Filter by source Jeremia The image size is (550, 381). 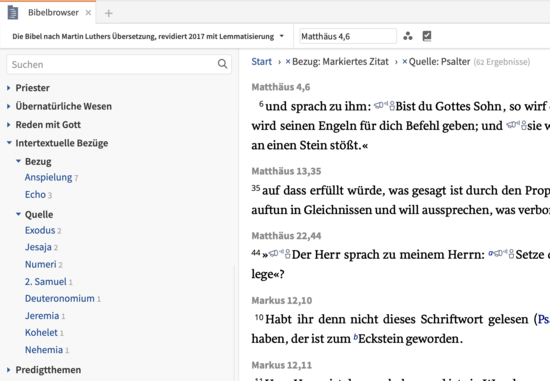point(42,316)
